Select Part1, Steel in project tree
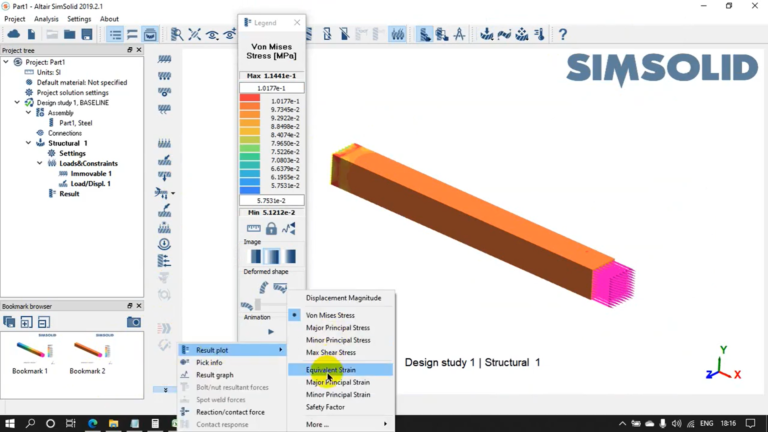The width and height of the screenshot is (768, 432). click(75, 123)
